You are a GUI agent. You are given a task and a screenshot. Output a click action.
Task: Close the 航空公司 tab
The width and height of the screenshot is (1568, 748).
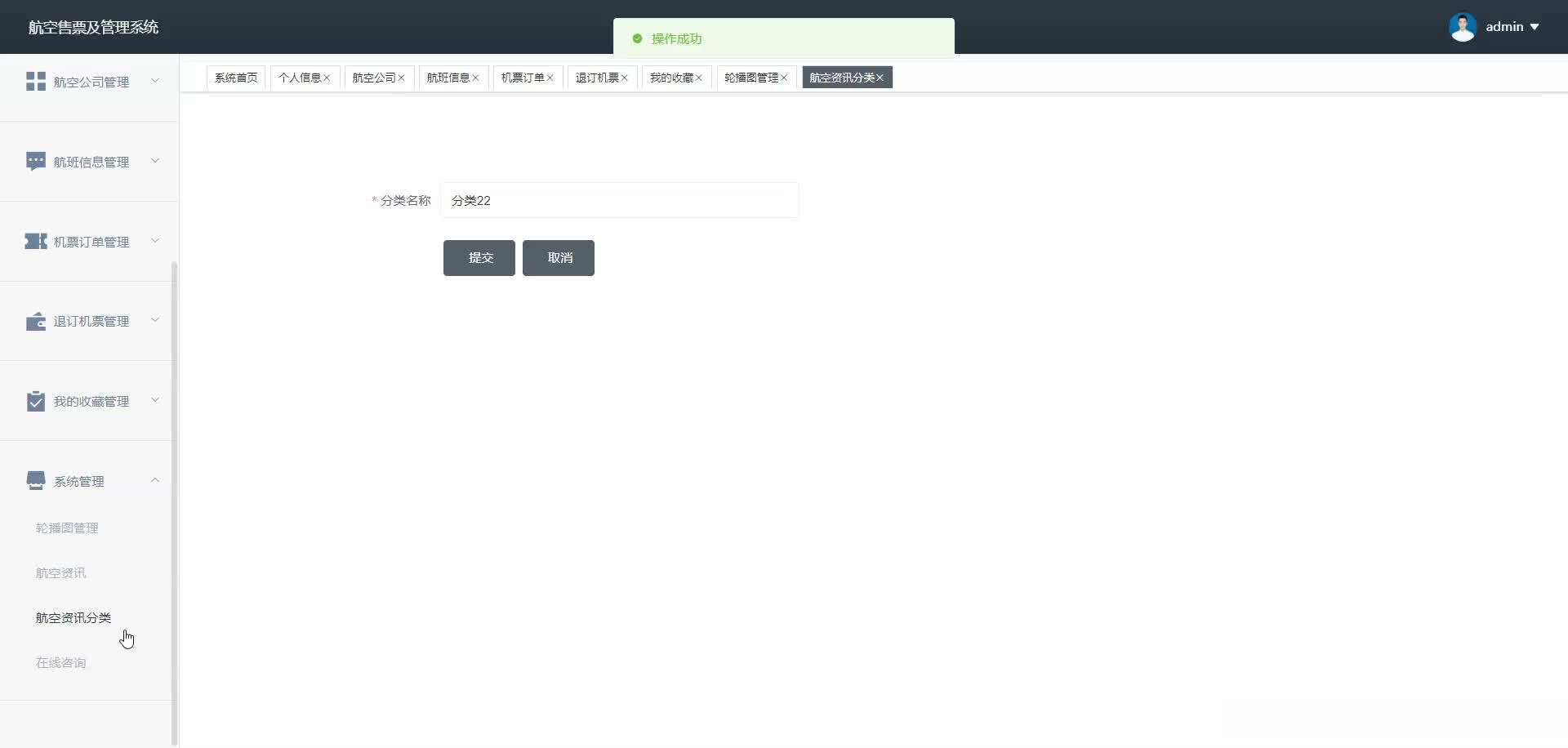(401, 78)
